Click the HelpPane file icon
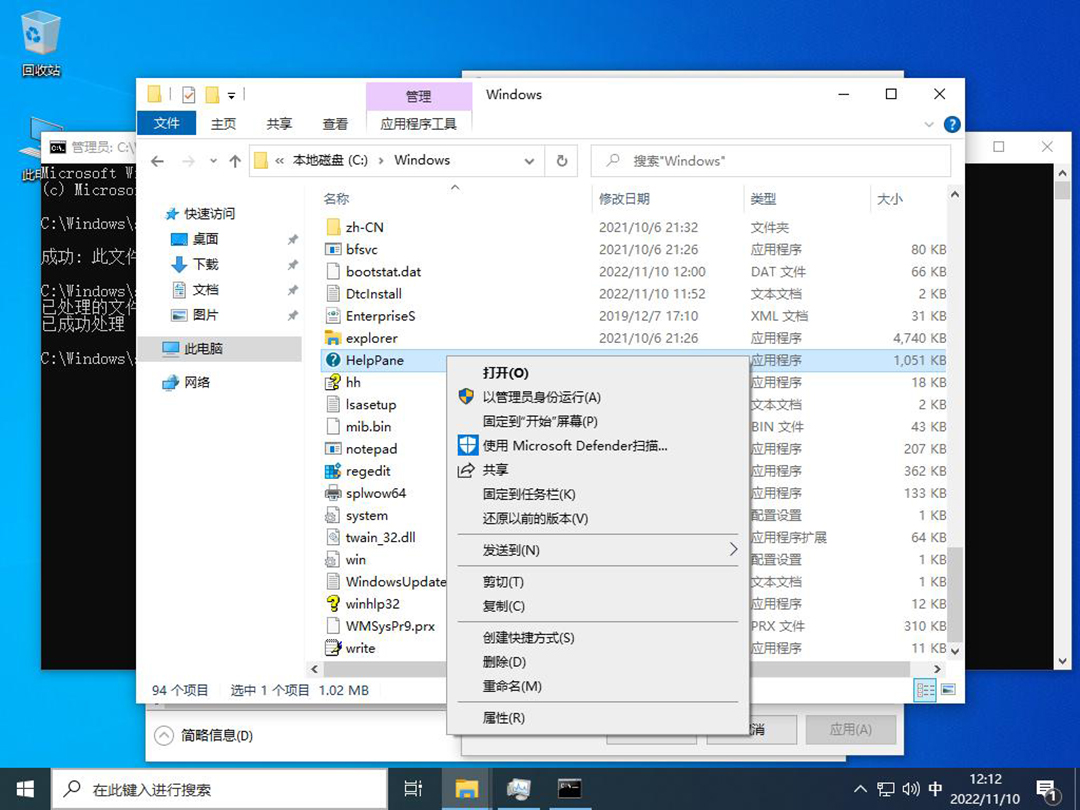Screen dimensions: 1080x810 coord(333,360)
